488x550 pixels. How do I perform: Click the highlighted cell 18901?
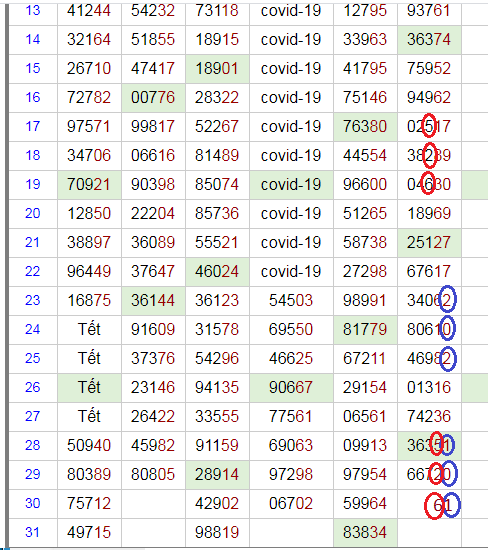pyautogui.click(x=218, y=68)
